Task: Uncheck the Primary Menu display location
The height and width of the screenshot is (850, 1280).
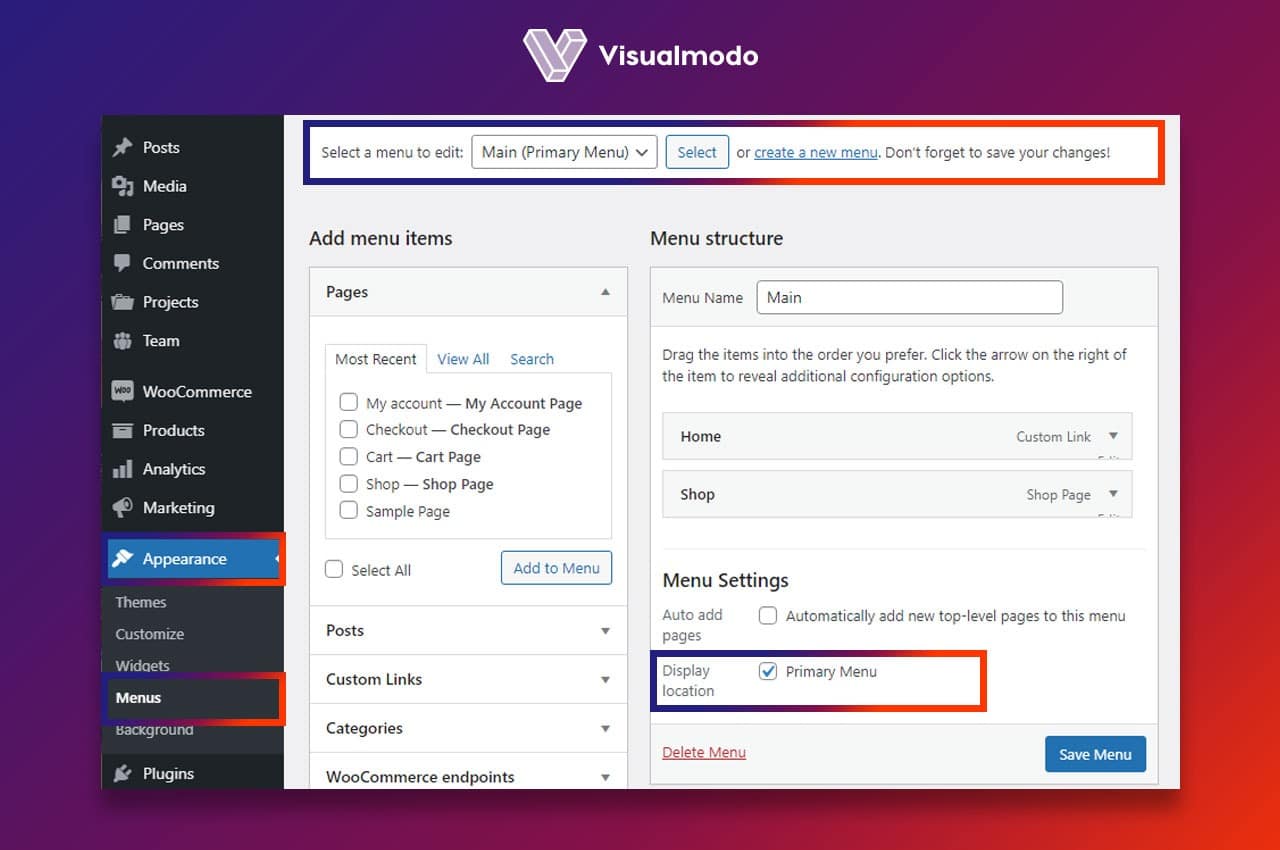Action: click(768, 671)
